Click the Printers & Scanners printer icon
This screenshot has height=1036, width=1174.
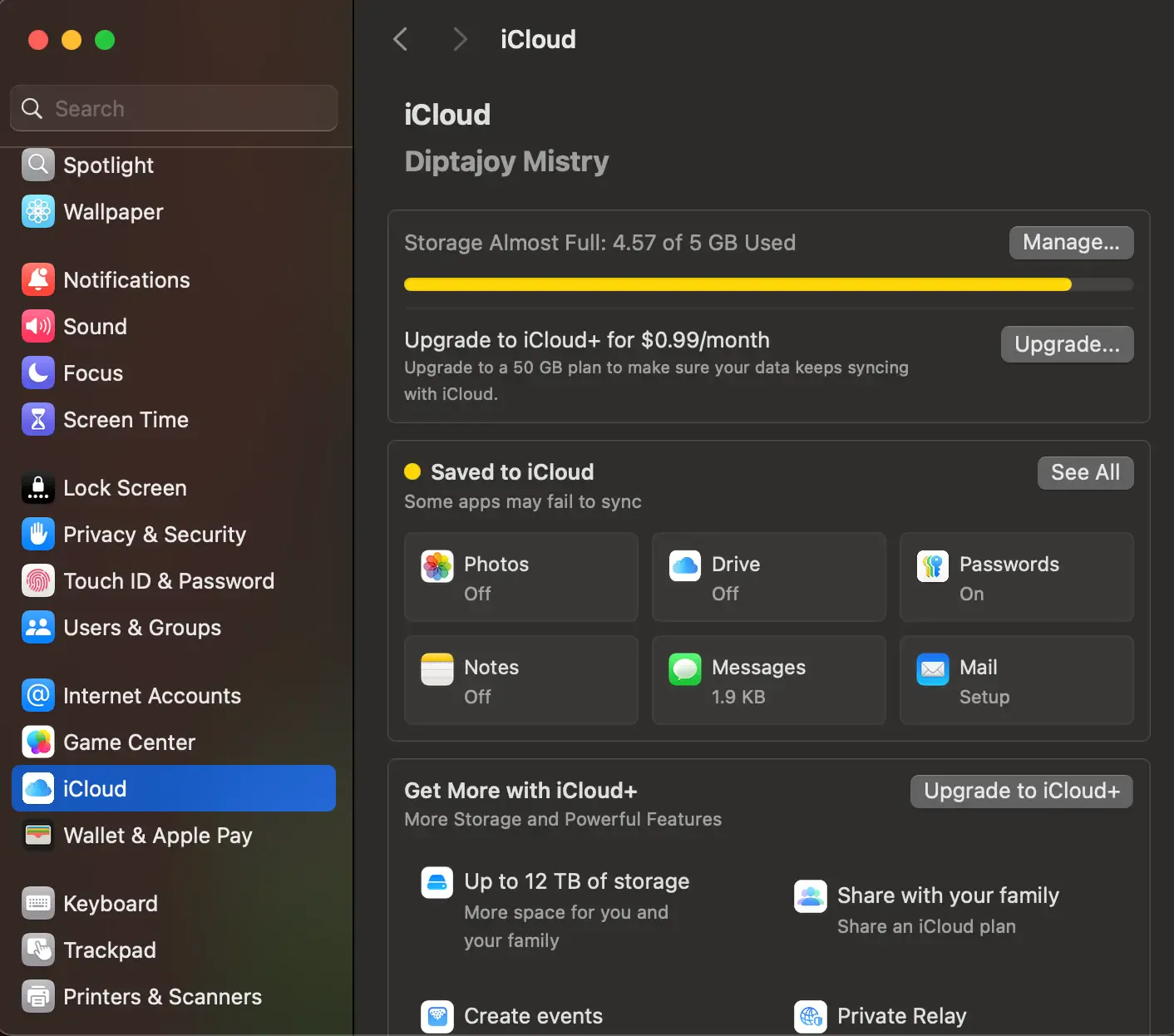click(38, 996)
